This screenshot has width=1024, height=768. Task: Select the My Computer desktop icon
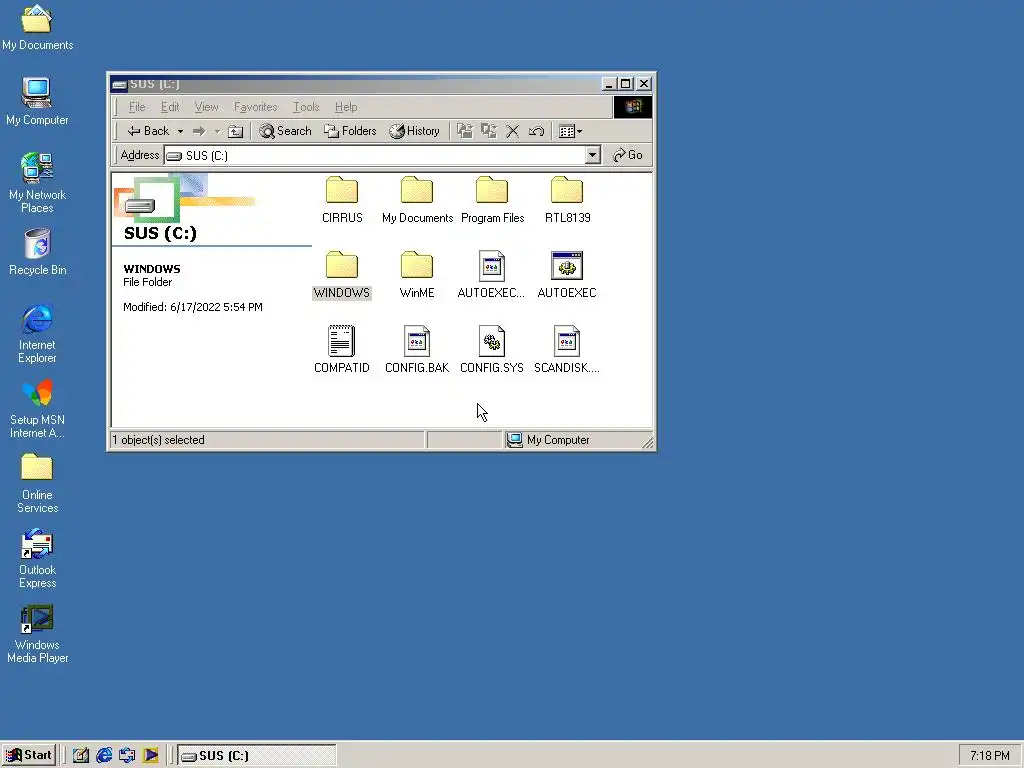coord(37,102)
